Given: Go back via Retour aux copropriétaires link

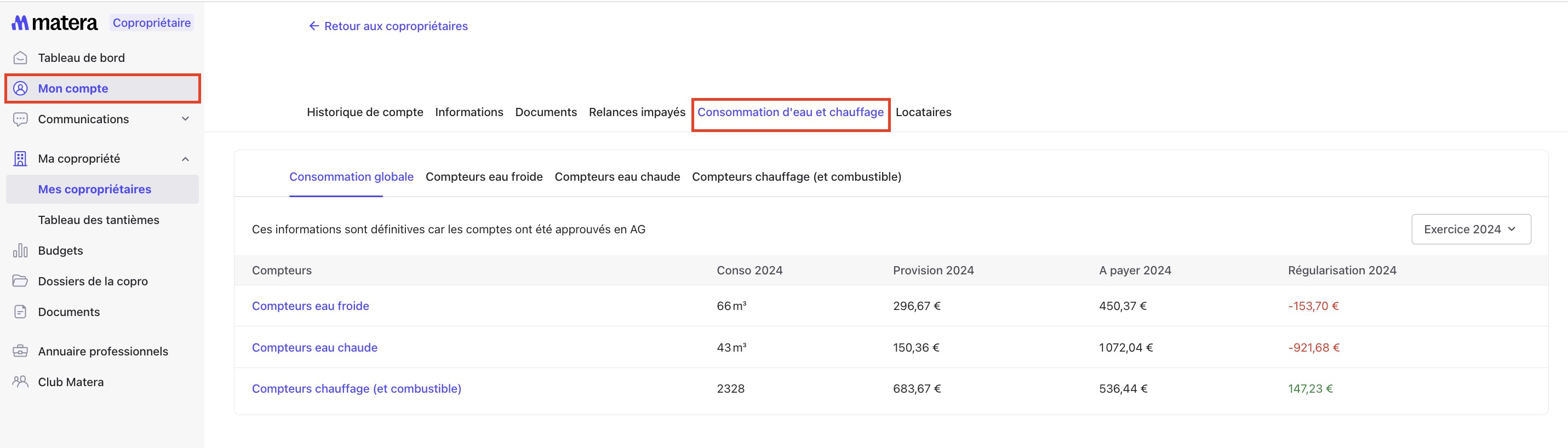Looking at the screenshot, I should 388,26.
